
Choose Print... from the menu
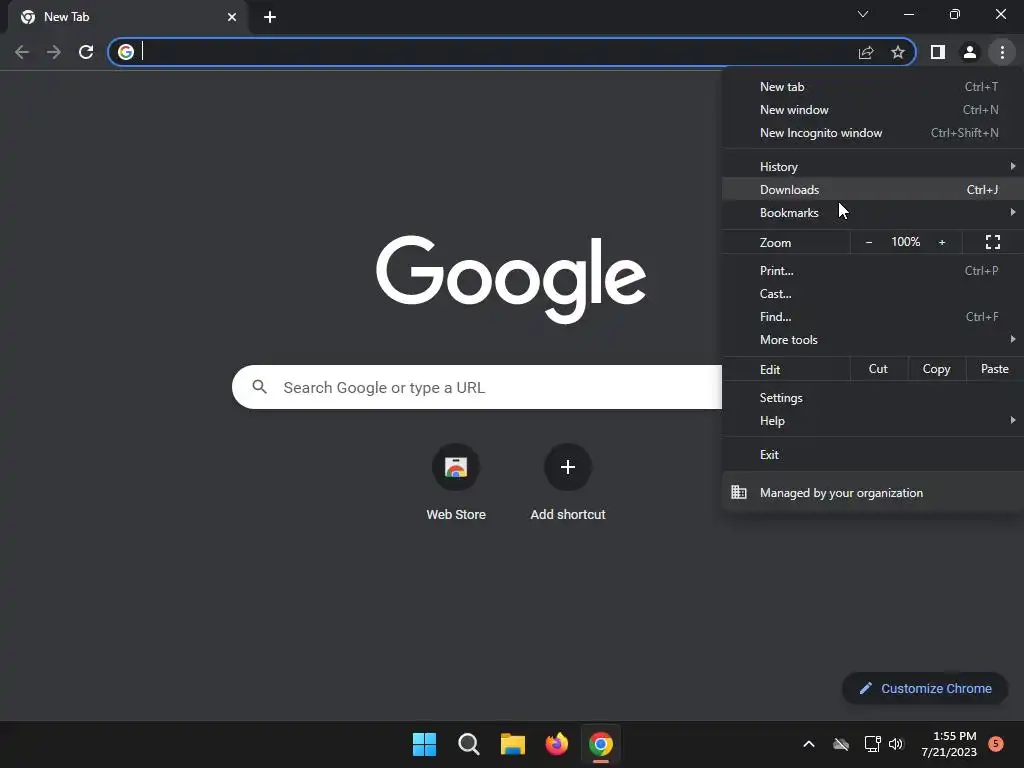coord(872,270)
